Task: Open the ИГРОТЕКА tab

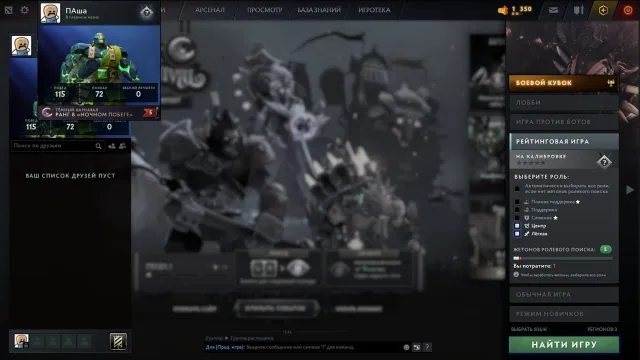Action: click(x=374, y=10)
